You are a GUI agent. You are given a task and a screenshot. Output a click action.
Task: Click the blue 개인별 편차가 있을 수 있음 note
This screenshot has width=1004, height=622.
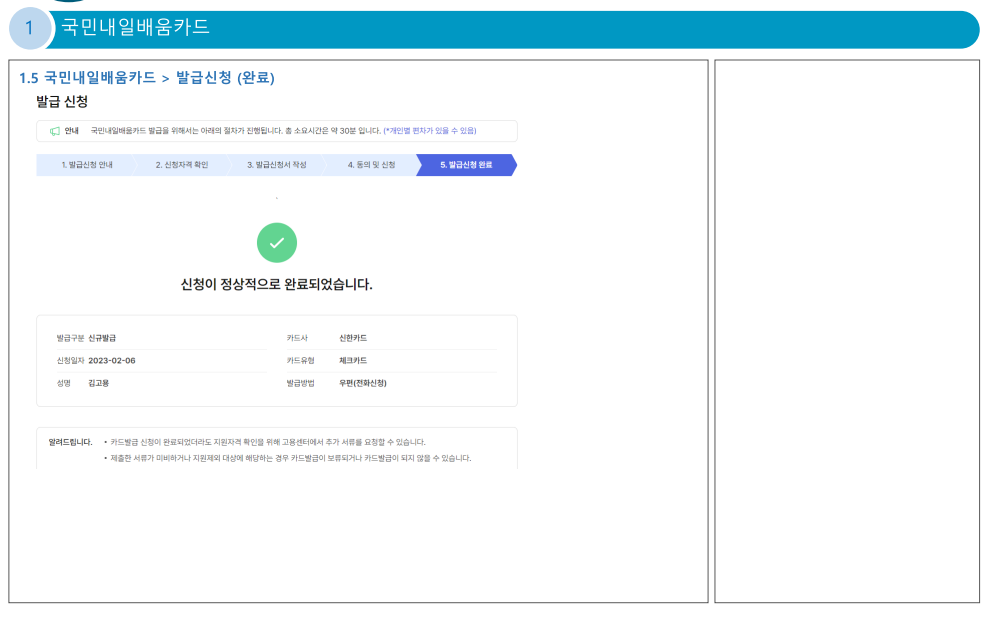[430, 131]
